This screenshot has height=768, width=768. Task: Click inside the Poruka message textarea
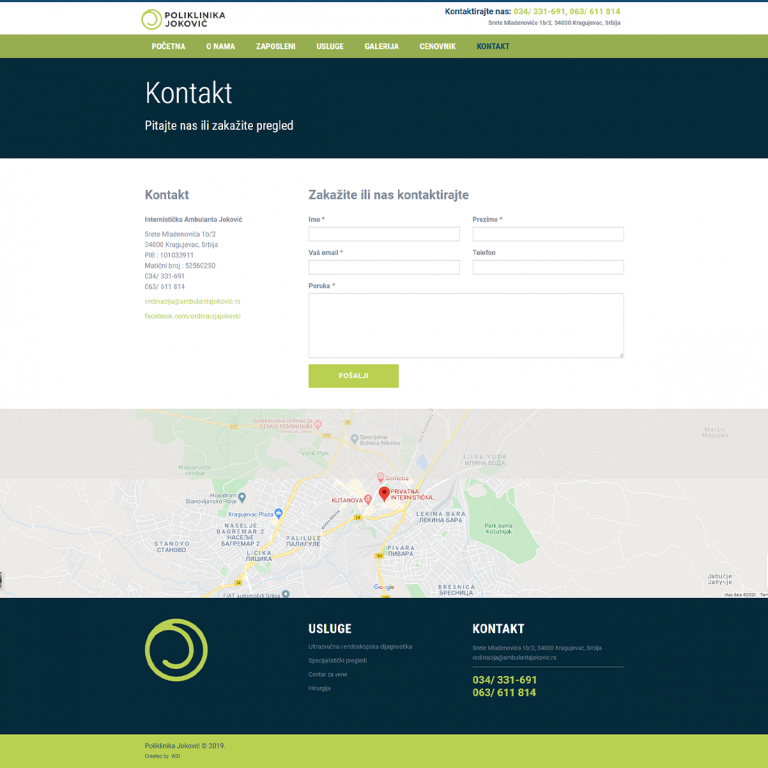465,325
